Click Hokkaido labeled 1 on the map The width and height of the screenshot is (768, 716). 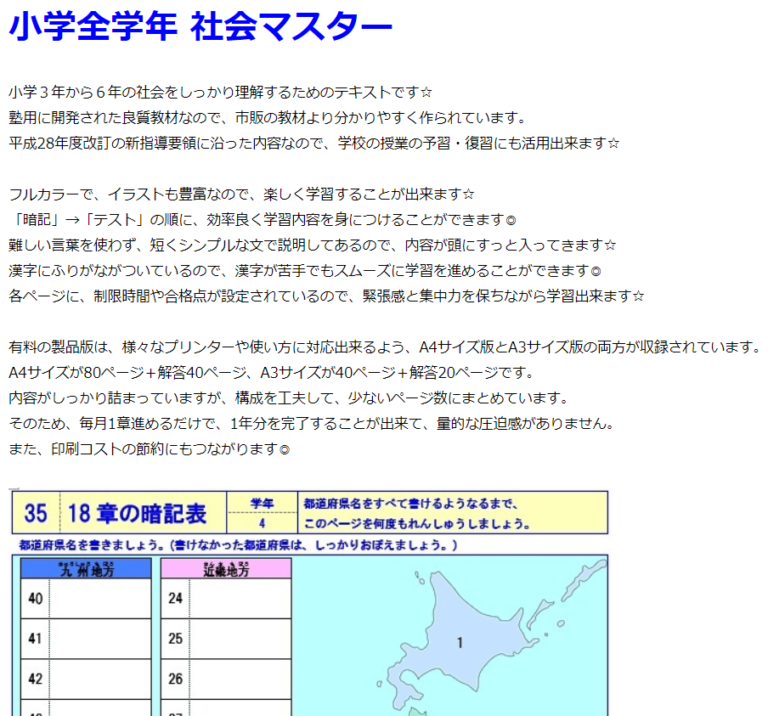459,643
